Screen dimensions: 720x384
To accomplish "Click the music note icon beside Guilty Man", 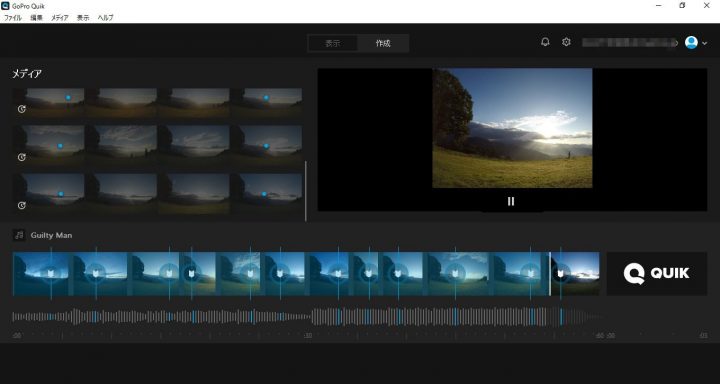I will pos(19,235).
